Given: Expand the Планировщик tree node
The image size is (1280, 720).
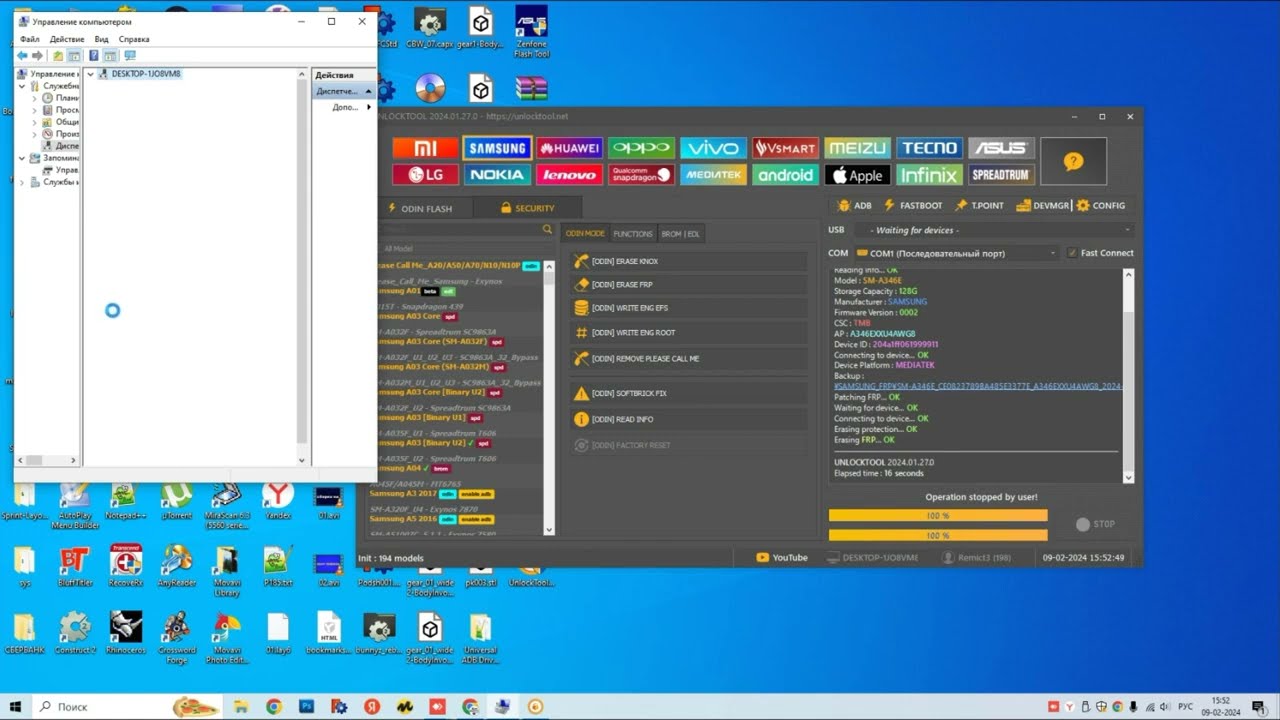Looking at the screenshot, I should click(35, 98).
